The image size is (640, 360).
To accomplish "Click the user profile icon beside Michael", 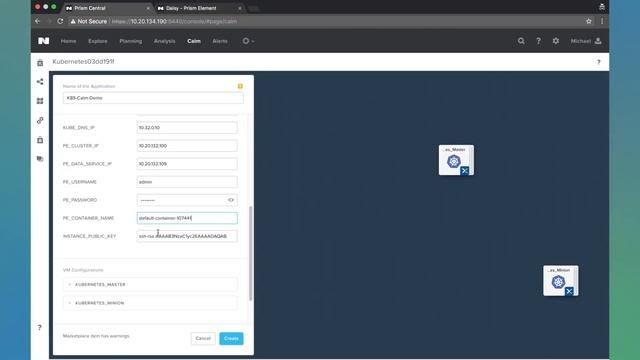I will [x=598, y=41].
